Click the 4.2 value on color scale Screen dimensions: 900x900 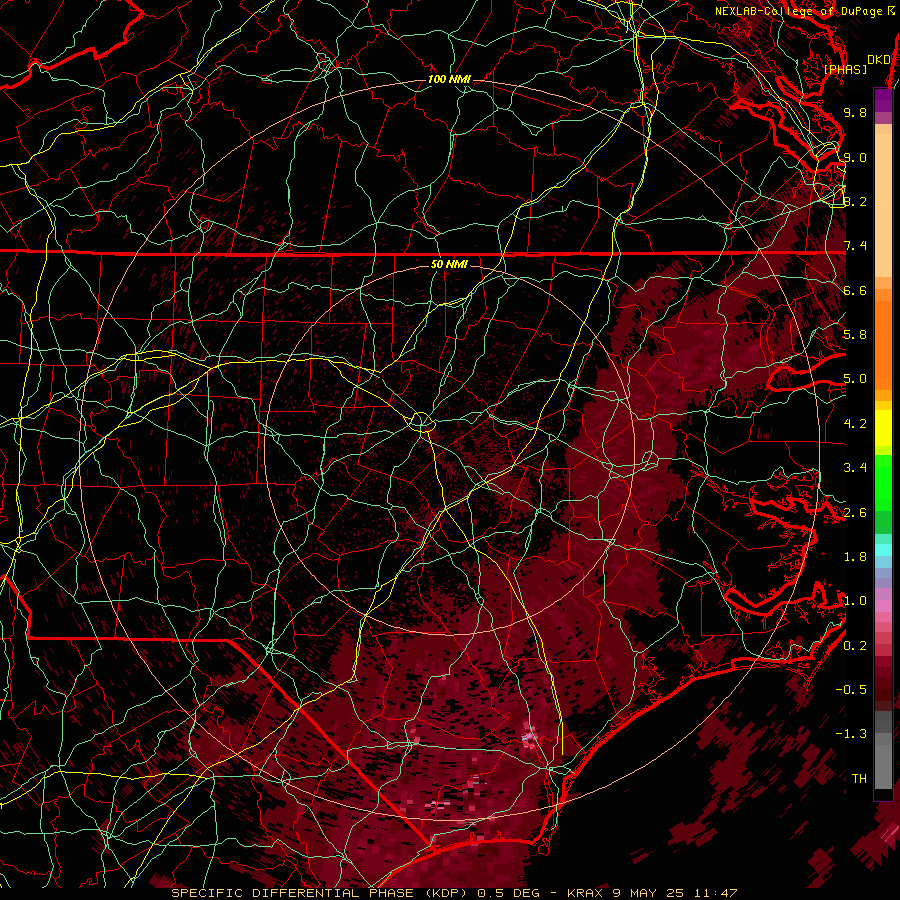(x=855, y=424)
